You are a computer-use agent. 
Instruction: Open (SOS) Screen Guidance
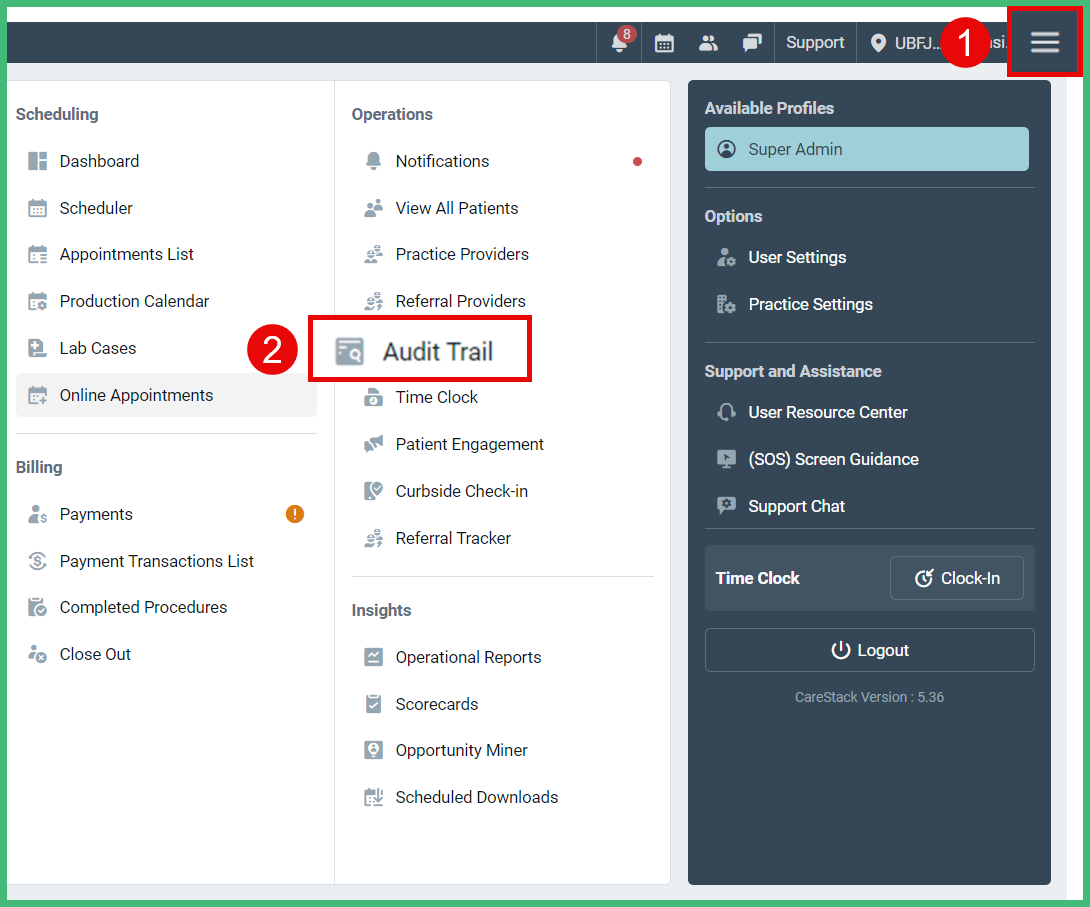[x=833, y=458]
